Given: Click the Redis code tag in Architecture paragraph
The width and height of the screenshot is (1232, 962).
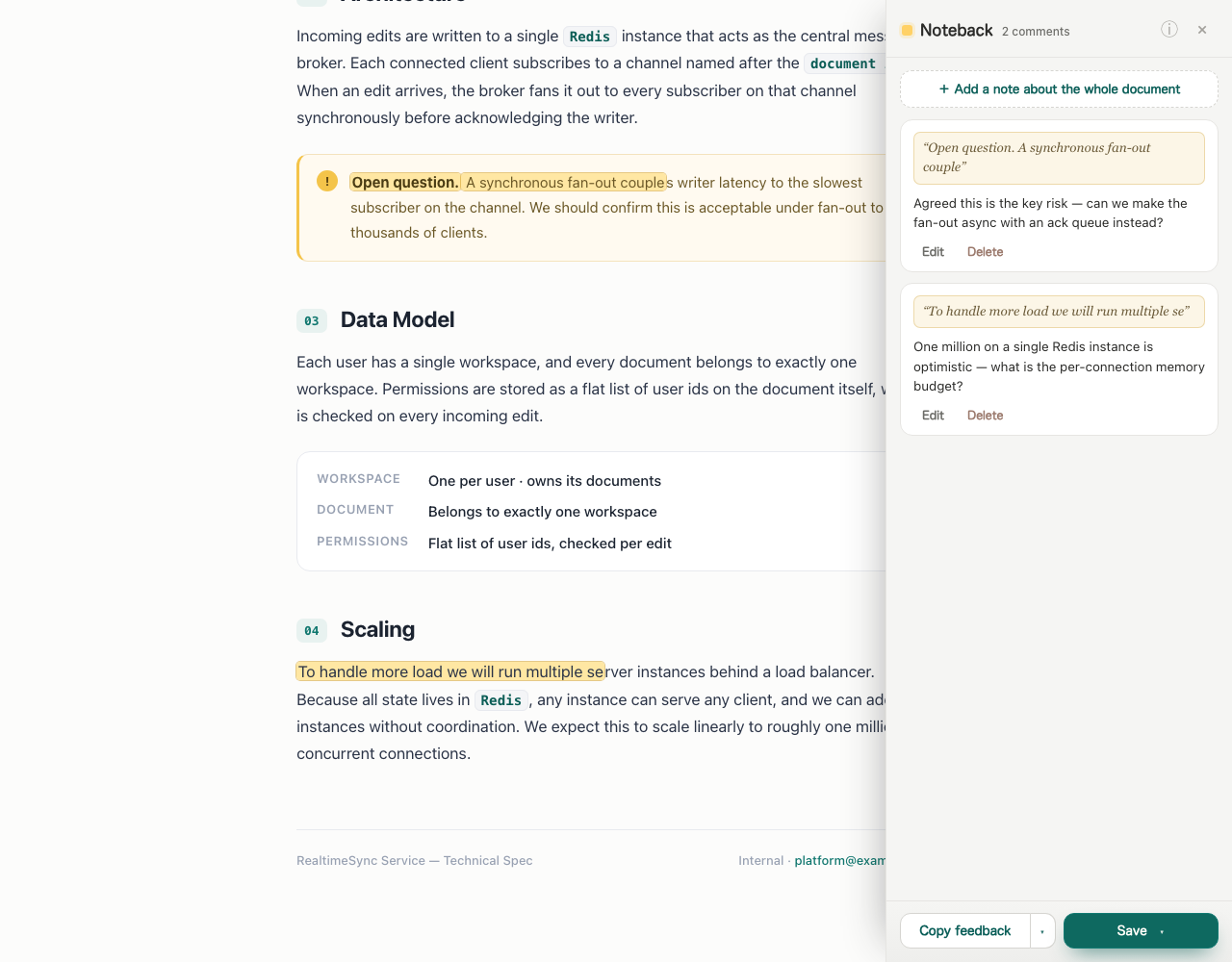Looking at the screenshot, I should pyautogui.click(x=590, y=37).
